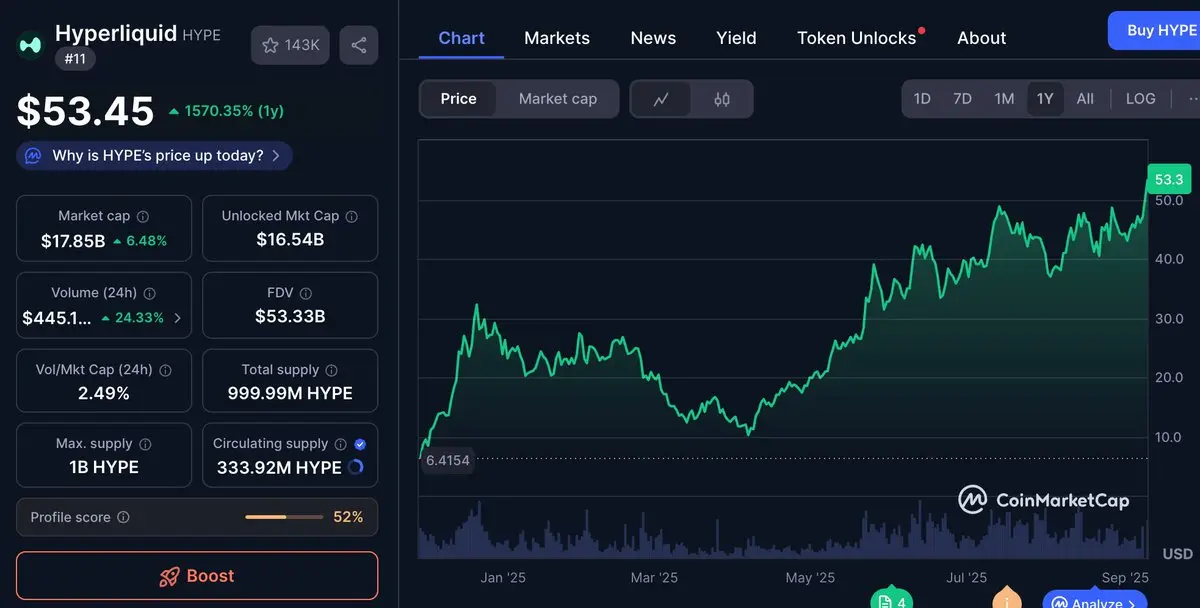Click the 1B HYPE max supply value

coord(104,467)
